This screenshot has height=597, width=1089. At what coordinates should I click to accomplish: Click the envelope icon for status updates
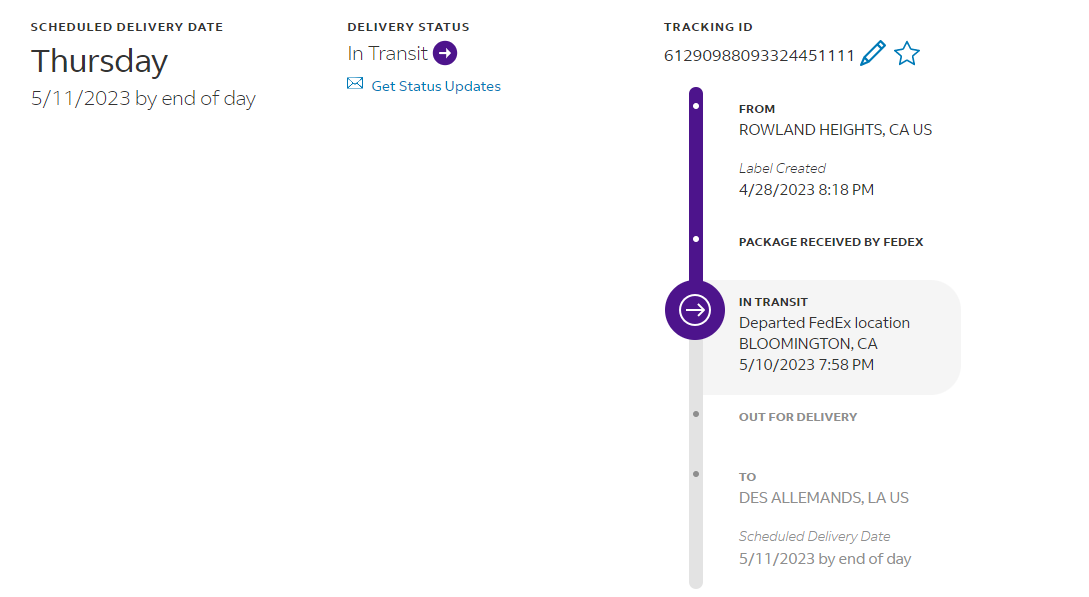[x=355, y=85]
